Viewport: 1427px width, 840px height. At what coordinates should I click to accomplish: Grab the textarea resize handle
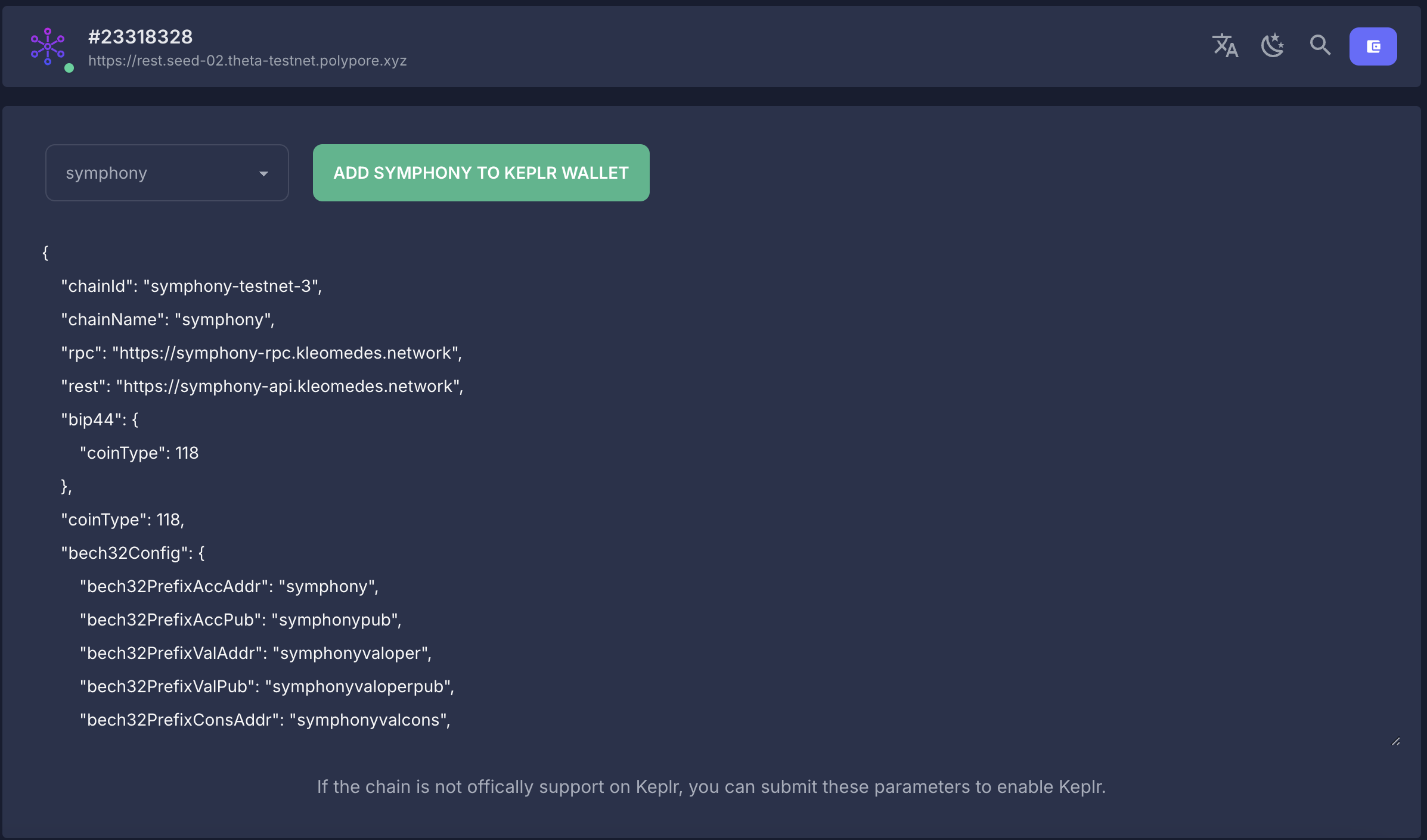point(1395,742)
